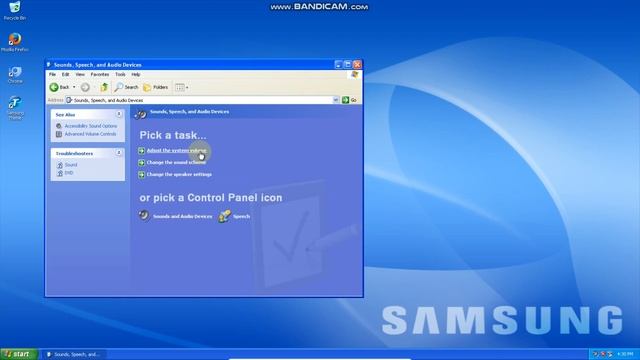Click the Sound troubleshooter question icon

tap(60, 165)
